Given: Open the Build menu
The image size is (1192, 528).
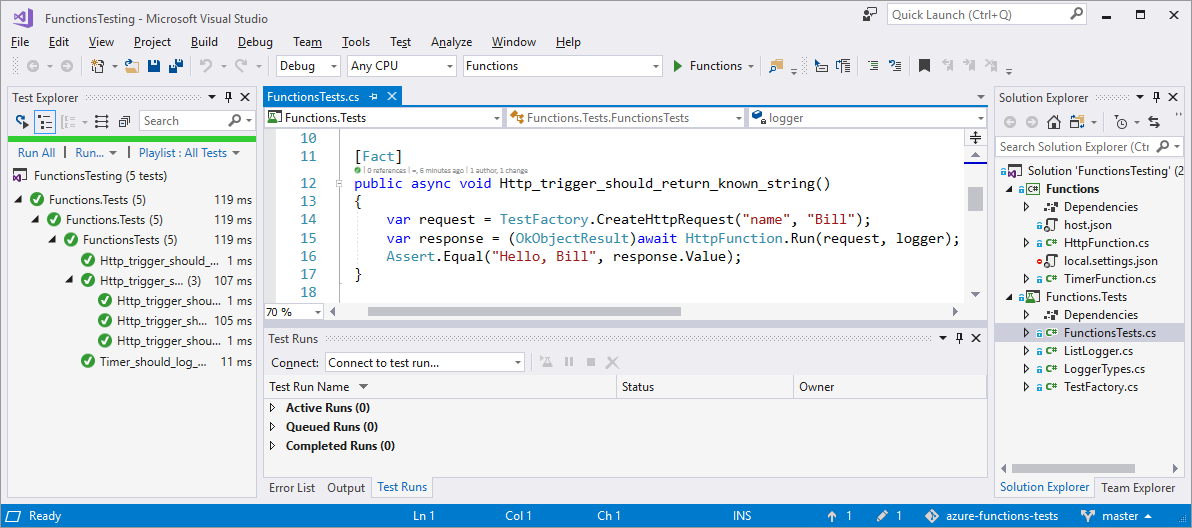Looking at the screenshot, I should [x=204, y=42].
